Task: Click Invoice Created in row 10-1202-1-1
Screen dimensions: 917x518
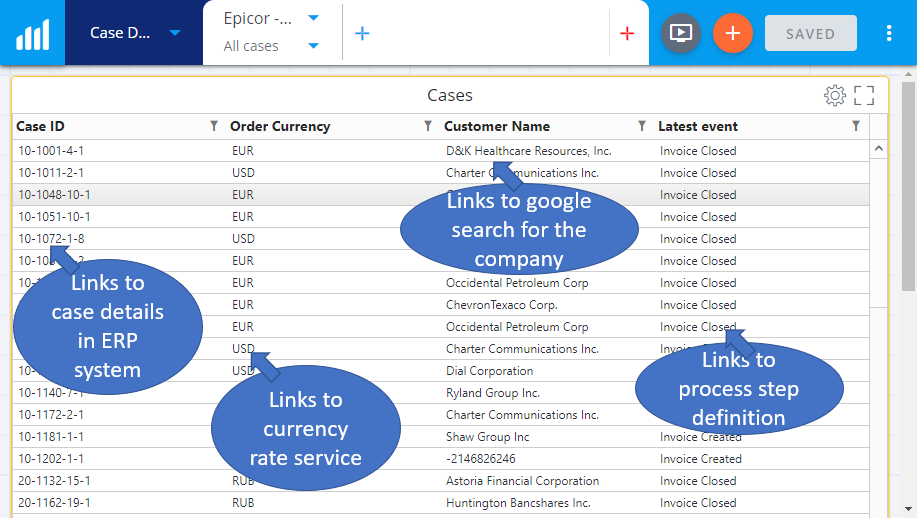Action: coord(701,459)
